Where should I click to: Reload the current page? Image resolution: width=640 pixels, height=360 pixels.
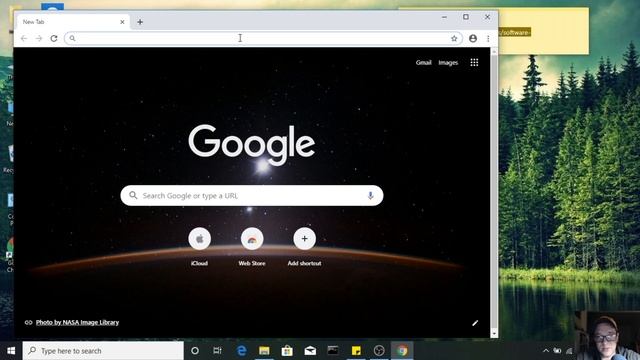pos(54,38)
